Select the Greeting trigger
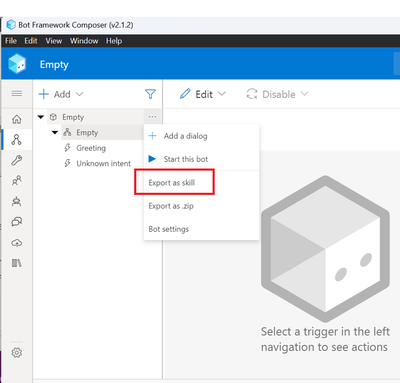 click(x=91, y=148)
